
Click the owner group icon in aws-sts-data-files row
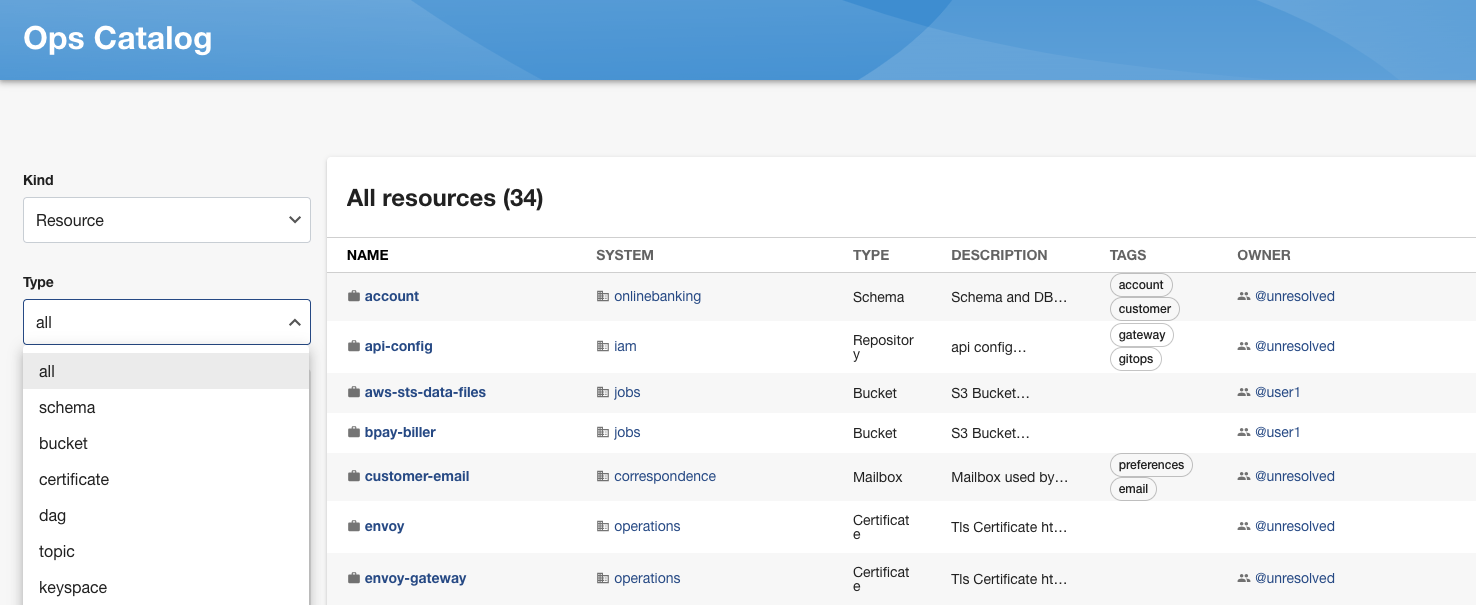1244,392
